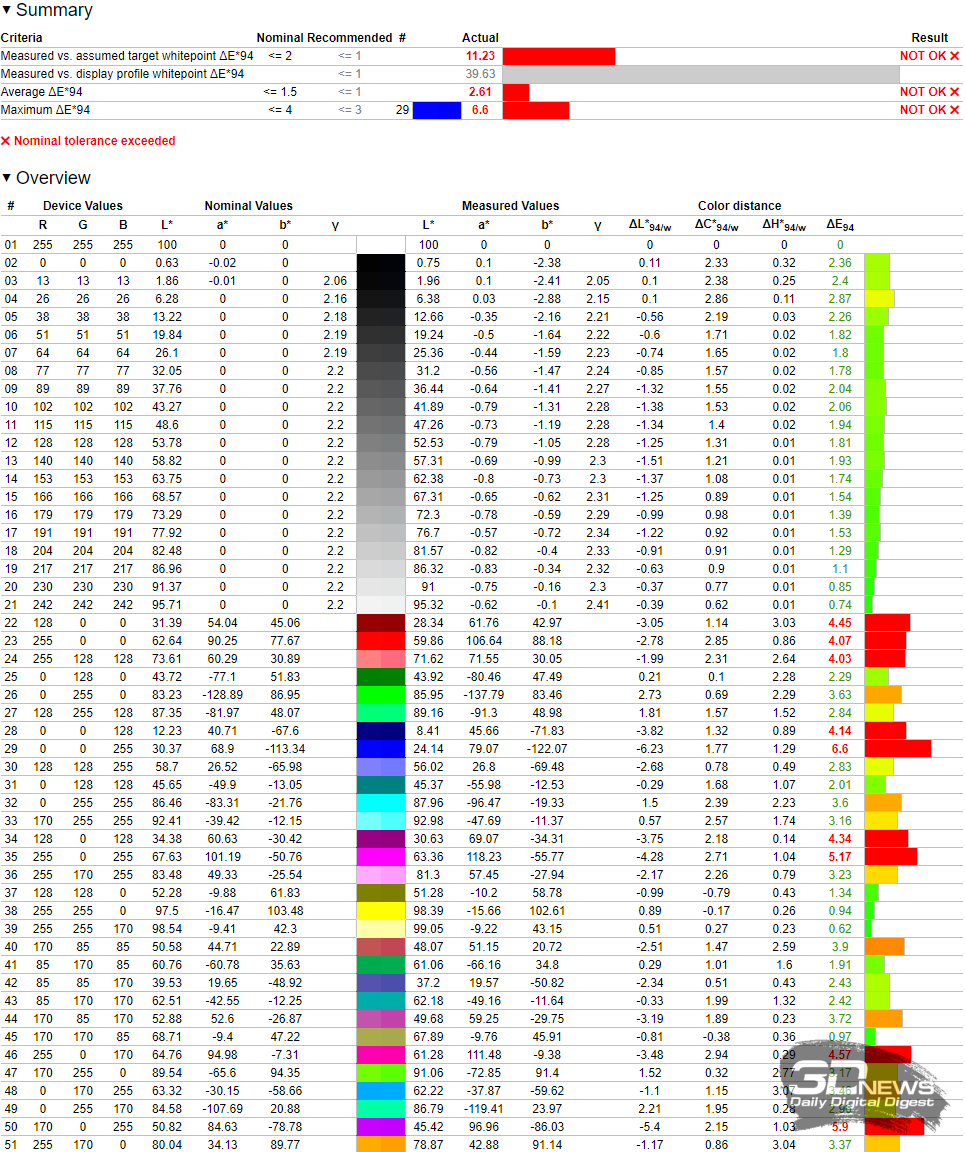Click the Nominal tolerance exceeded text
This screenshot has height=1152, width=966.
[x=94, y=142]
